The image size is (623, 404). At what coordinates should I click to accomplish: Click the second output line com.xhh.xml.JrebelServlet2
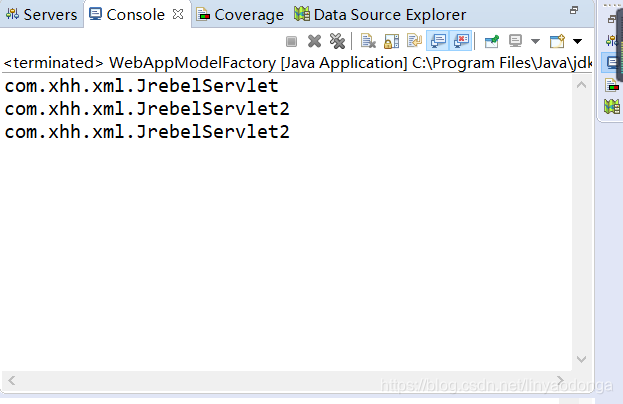(x=147, y=109)
